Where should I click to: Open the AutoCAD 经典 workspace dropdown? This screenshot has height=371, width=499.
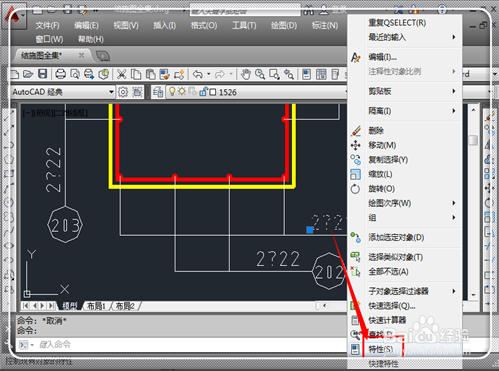tap(111, 92)
